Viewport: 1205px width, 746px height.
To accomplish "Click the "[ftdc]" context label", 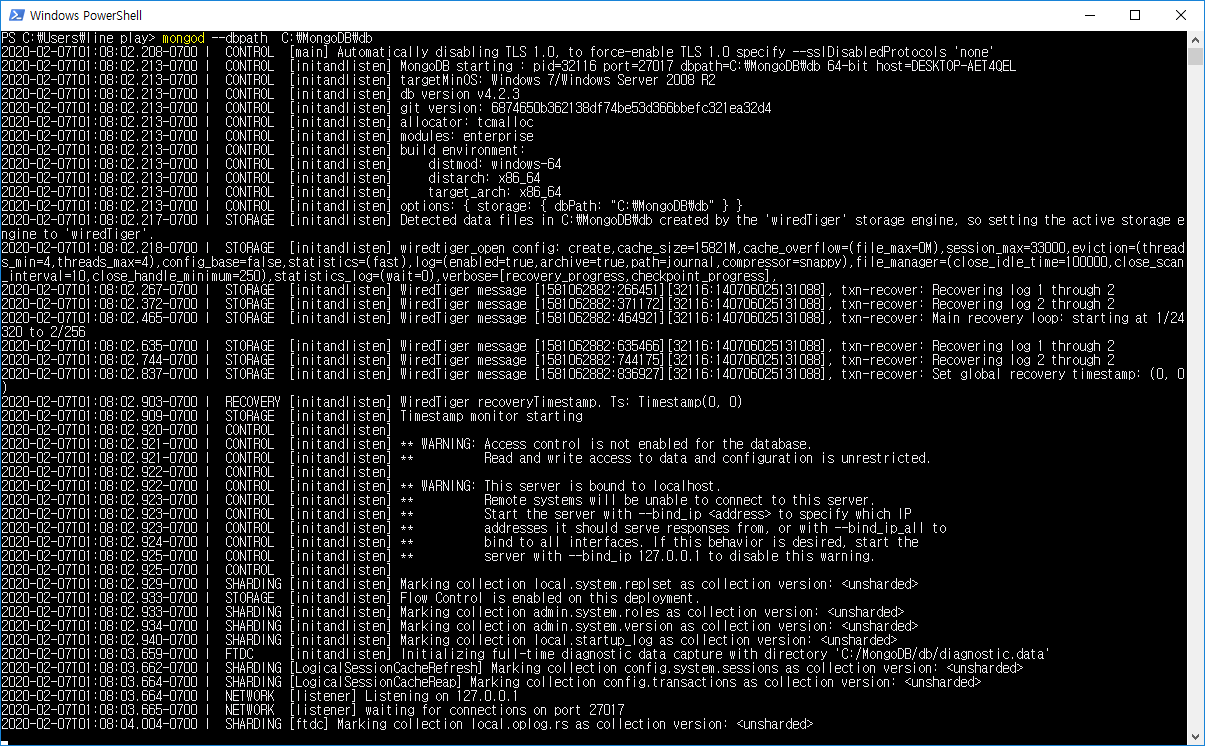I will pyautogui.click(x=309, y=724).
